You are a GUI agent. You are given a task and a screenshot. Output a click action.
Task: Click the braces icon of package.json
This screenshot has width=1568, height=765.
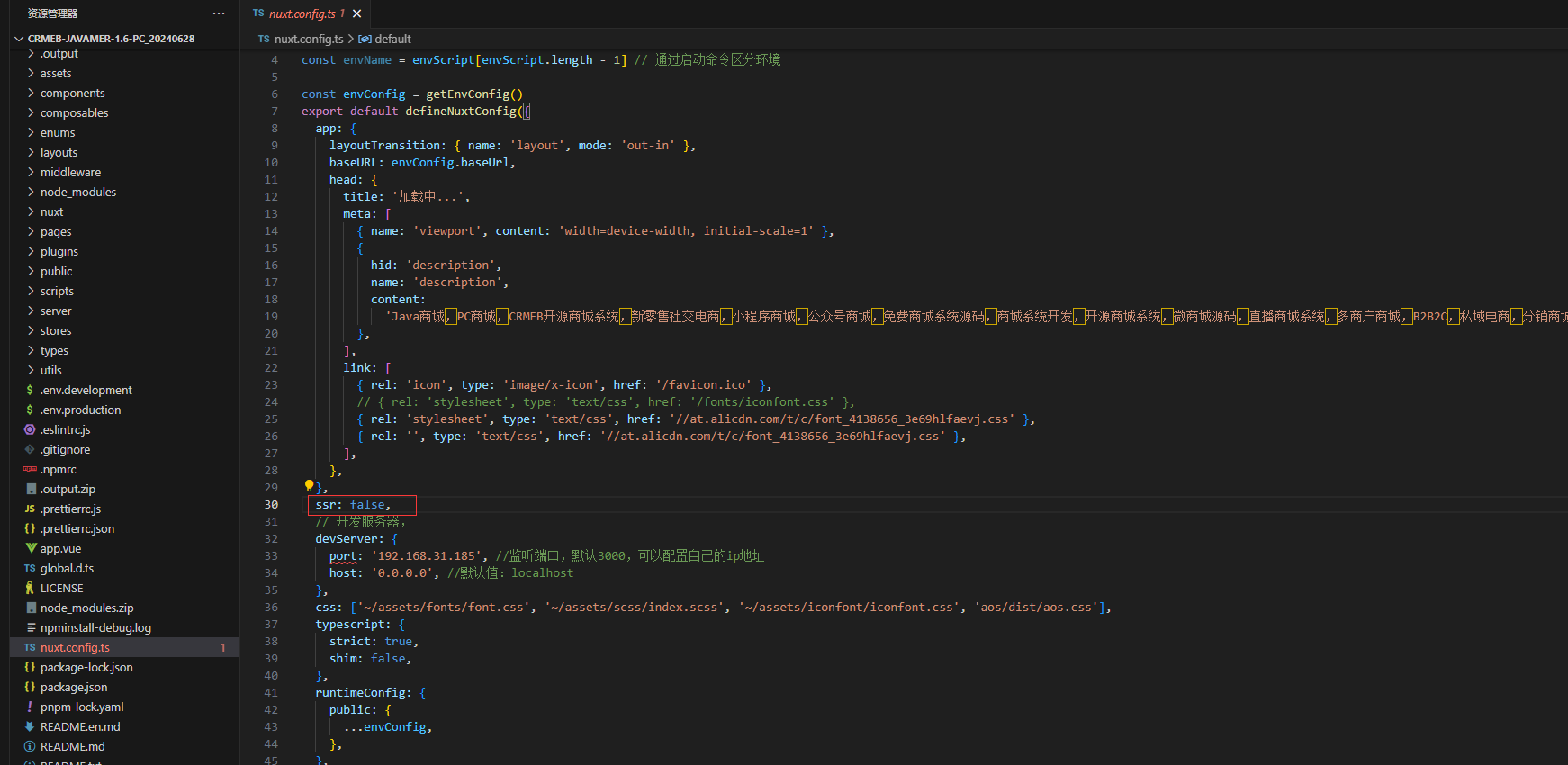[x=30, y=687]
